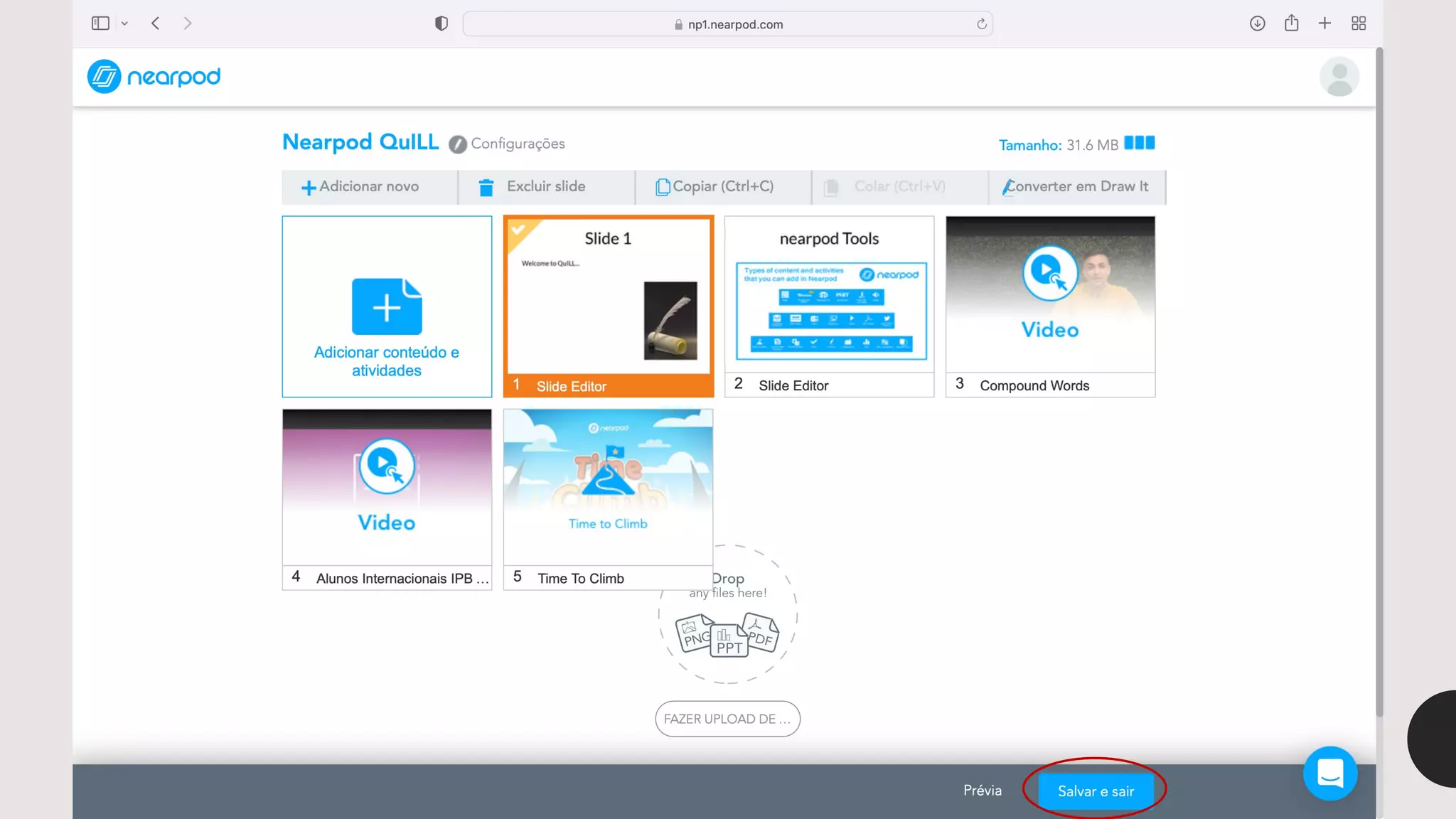Expand sidebar dropdown chevron in Safari
The image size is (1456, 819).
pyautogui.click(x=124, y=23)
